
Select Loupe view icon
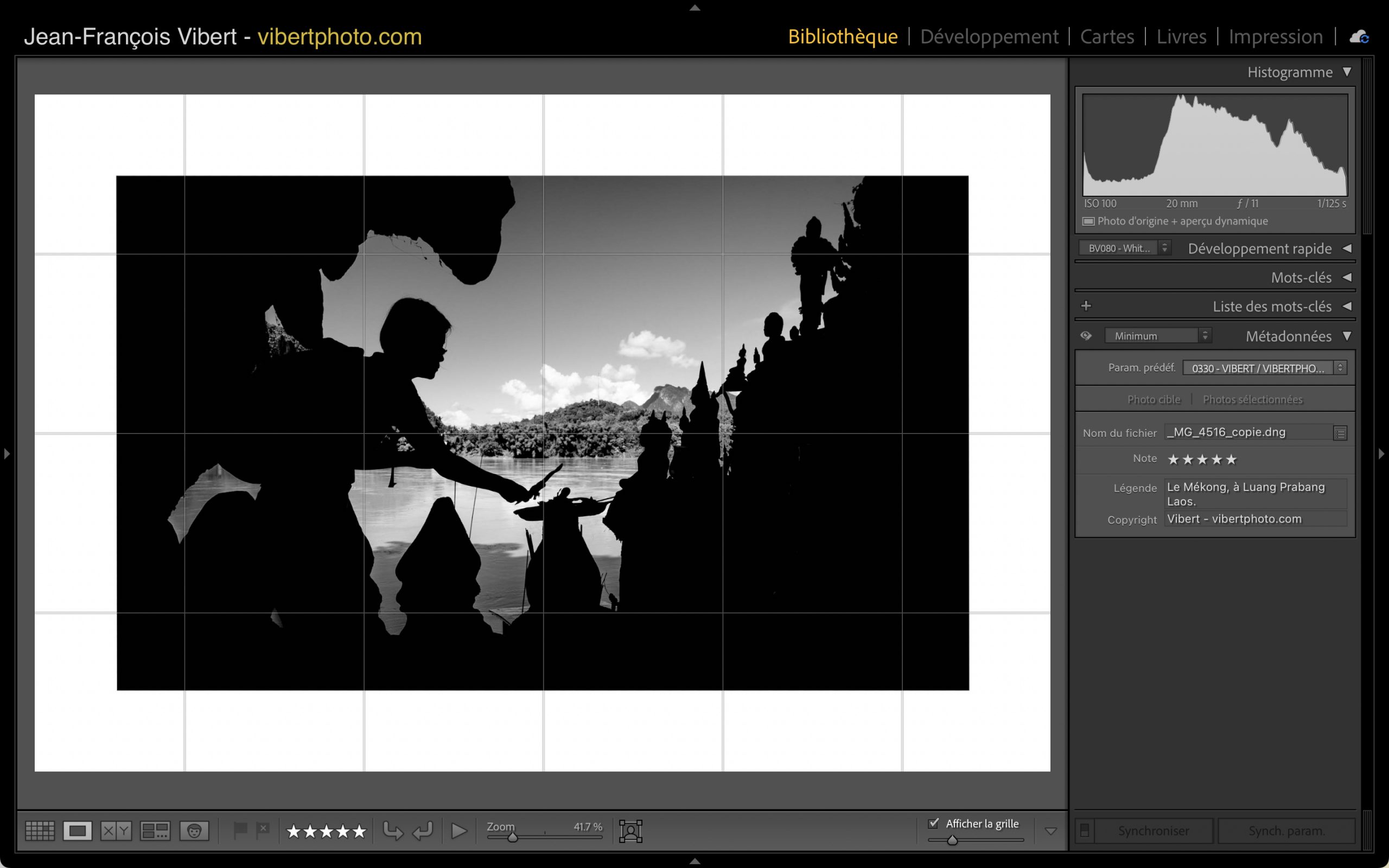(x=78, y=830)
